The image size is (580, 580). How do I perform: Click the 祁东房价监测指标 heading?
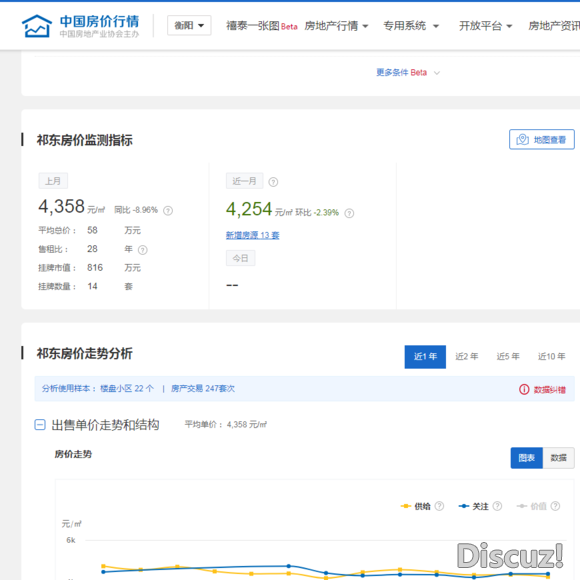click(84, 140)
